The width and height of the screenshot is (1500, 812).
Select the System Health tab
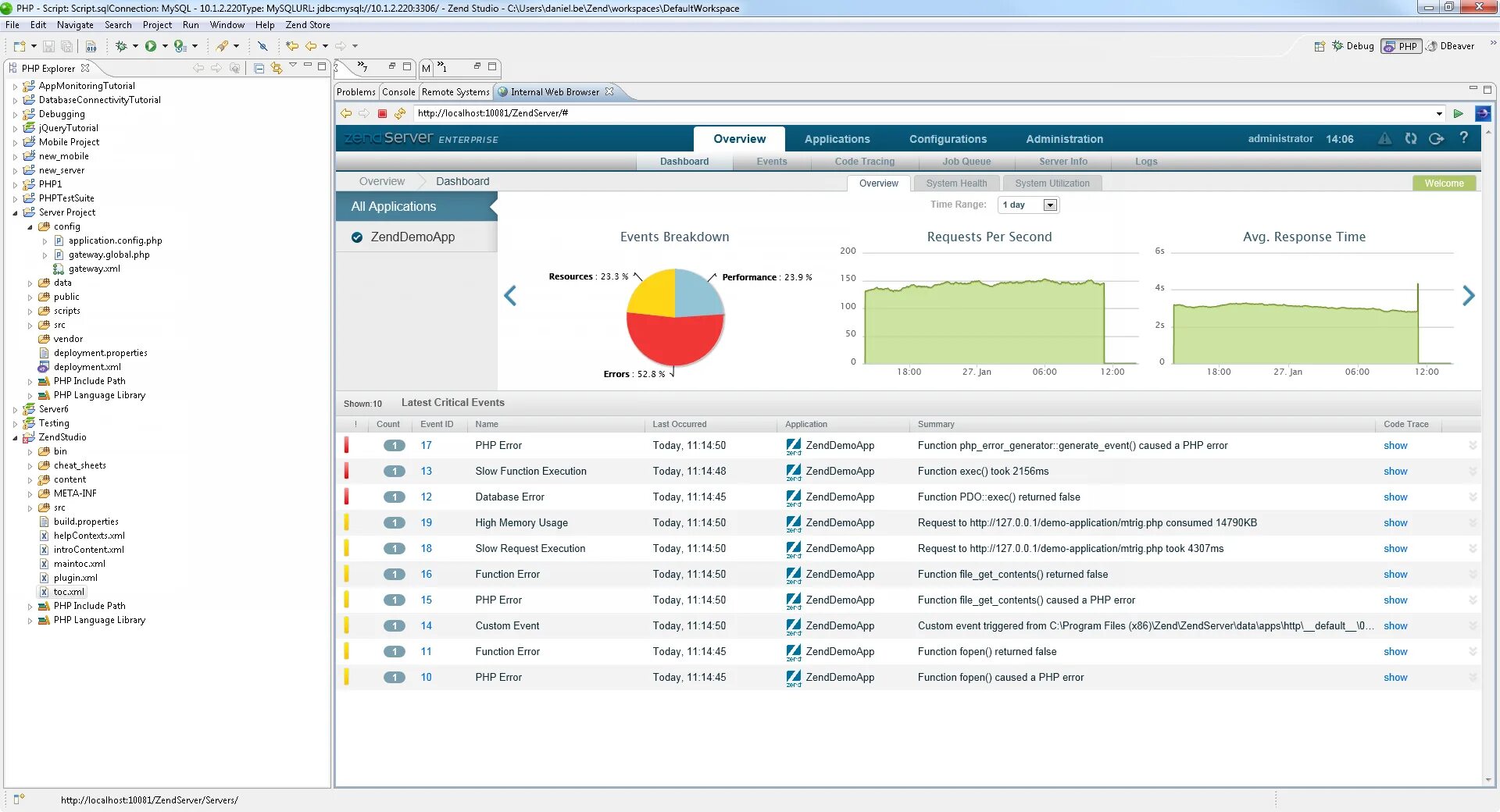click(x=956, y=183)
